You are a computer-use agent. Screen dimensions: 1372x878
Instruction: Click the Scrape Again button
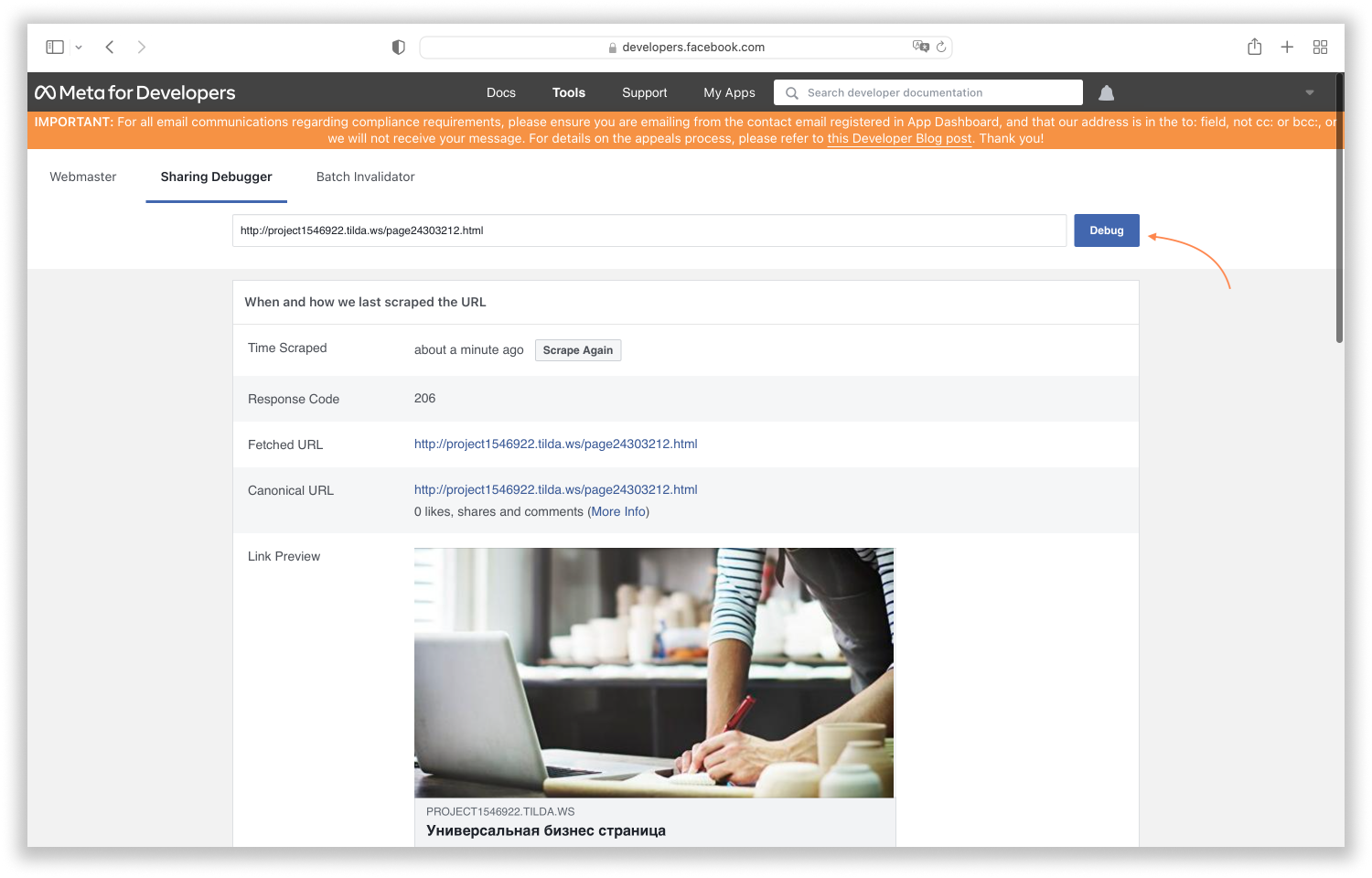coord(578,350)
